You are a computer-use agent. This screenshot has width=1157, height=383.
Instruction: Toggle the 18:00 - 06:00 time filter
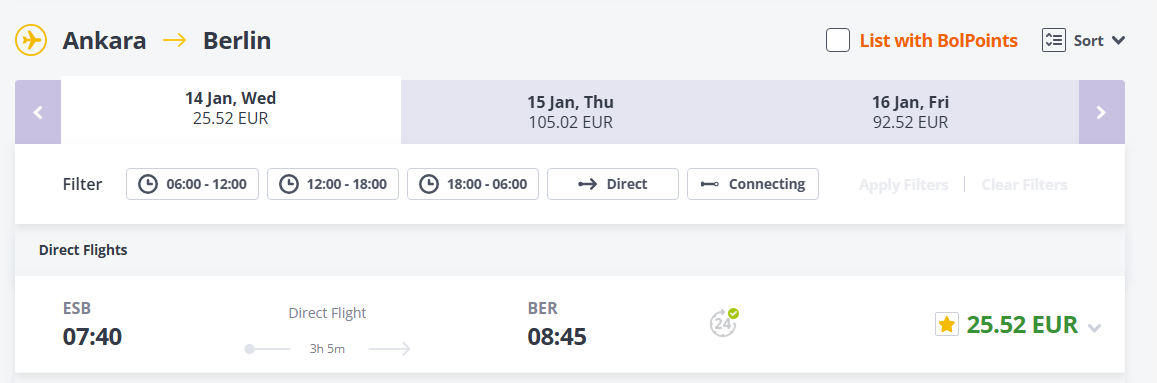[473, 184]
